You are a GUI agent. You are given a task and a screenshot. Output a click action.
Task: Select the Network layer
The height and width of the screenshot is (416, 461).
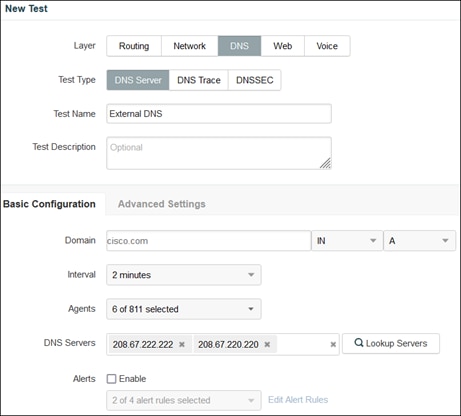pos(190,46)
